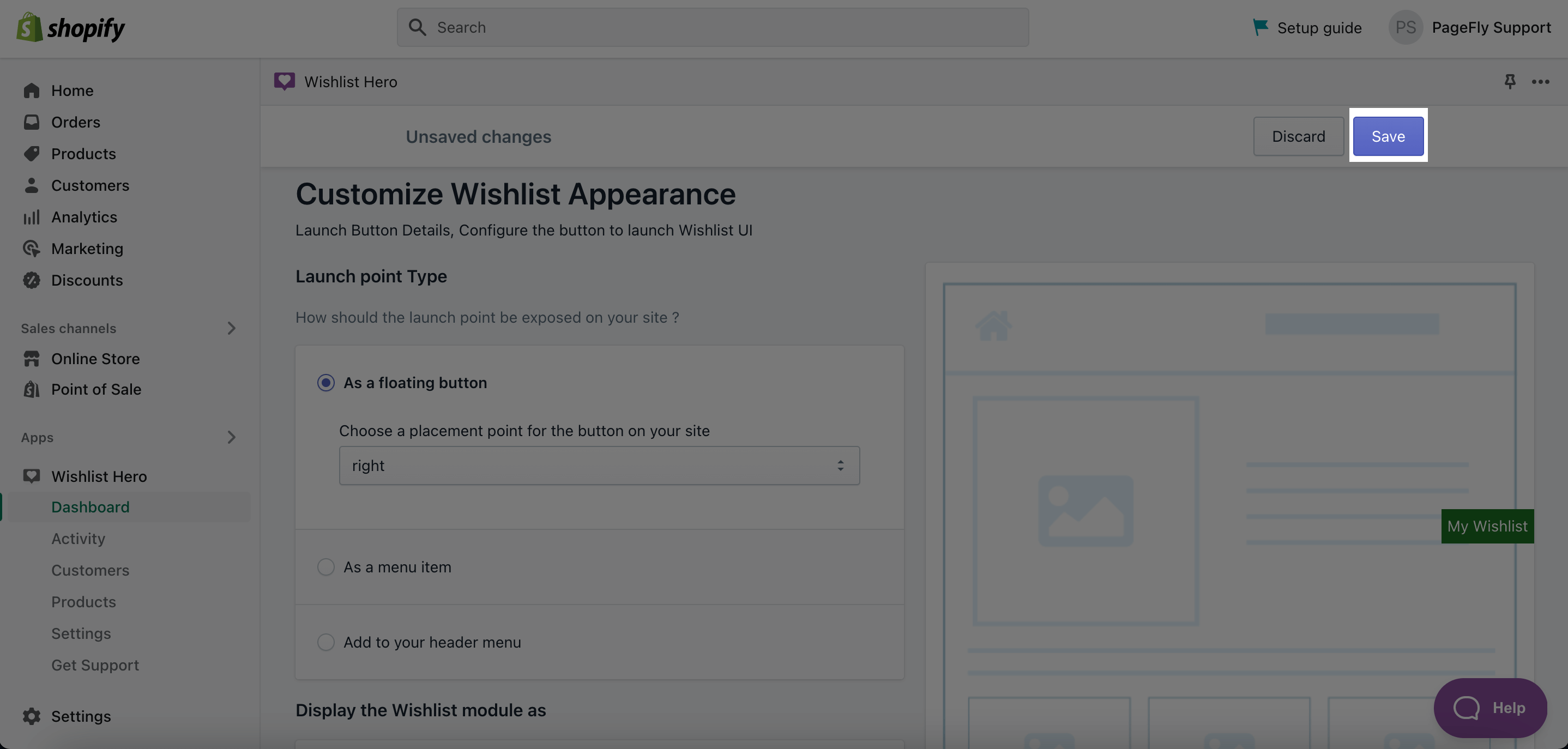Click the green My Wishlist preview button
1568x749 pixels.
click(x=1487, y=526)
